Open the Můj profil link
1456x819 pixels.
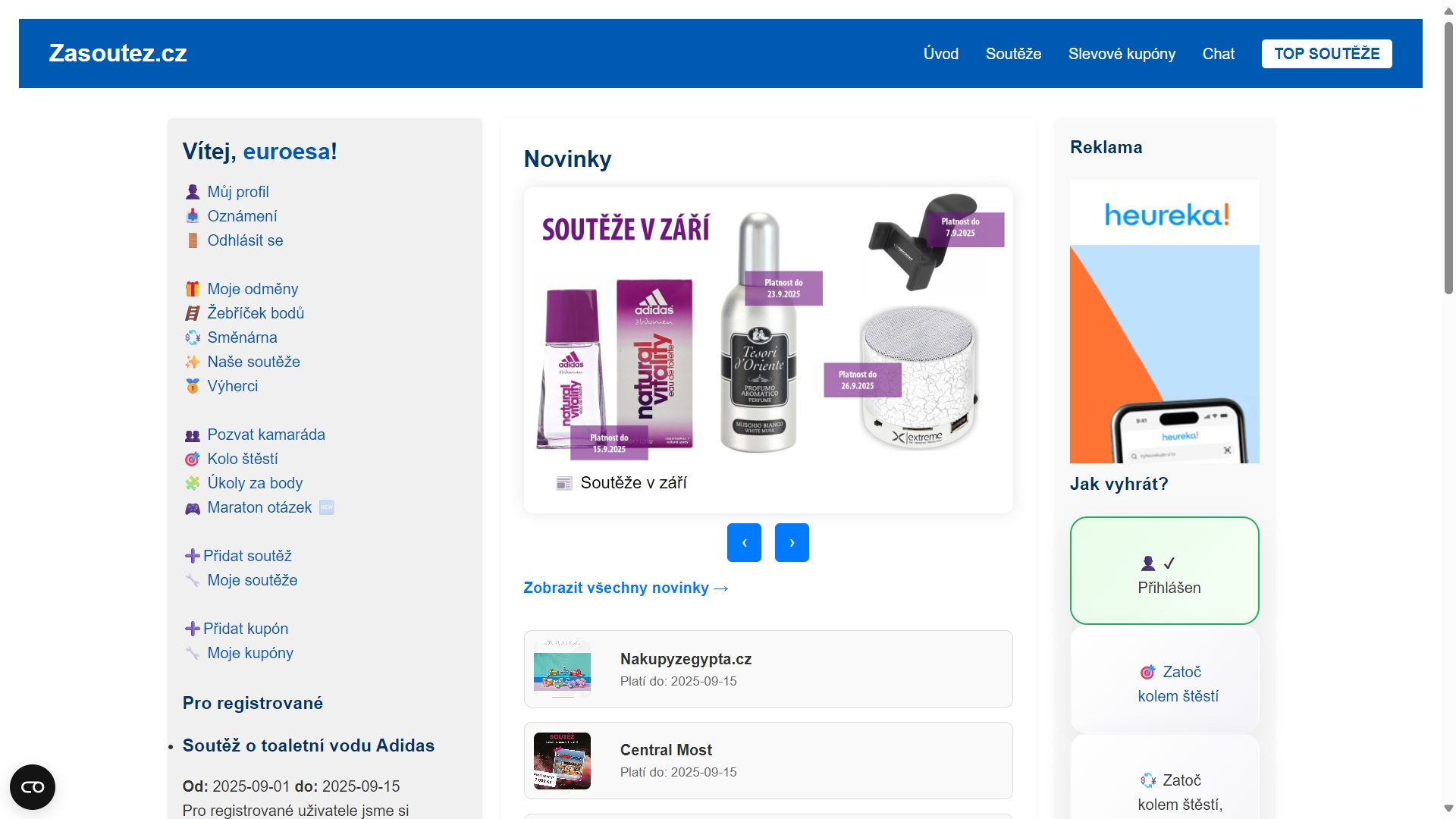coord(238,192)
